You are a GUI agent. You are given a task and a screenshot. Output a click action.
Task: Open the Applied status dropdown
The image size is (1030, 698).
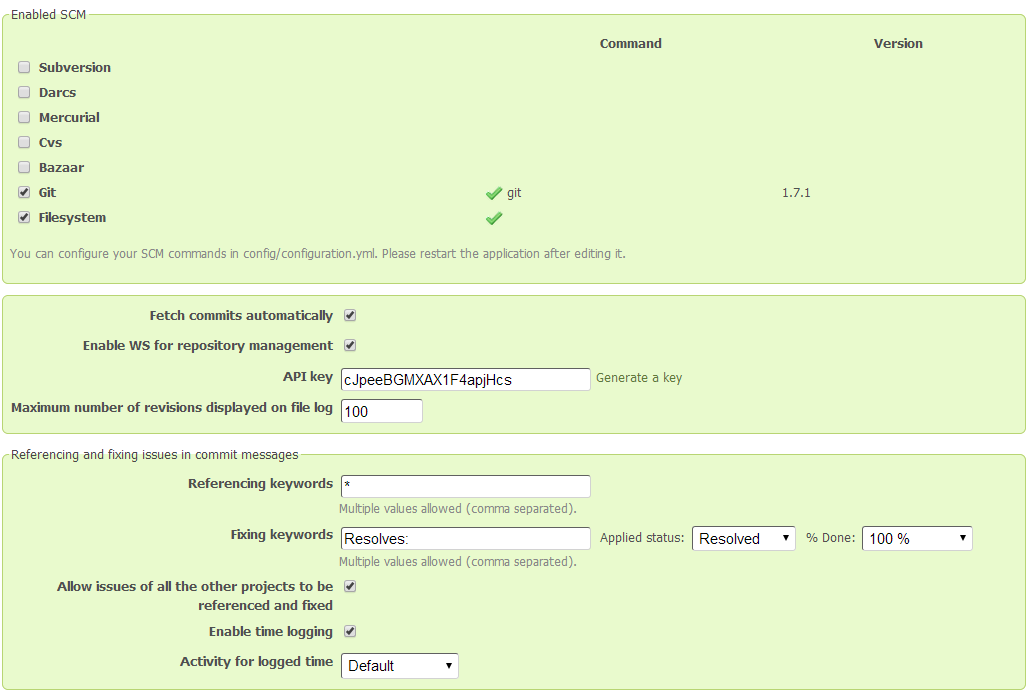point(744,538)
